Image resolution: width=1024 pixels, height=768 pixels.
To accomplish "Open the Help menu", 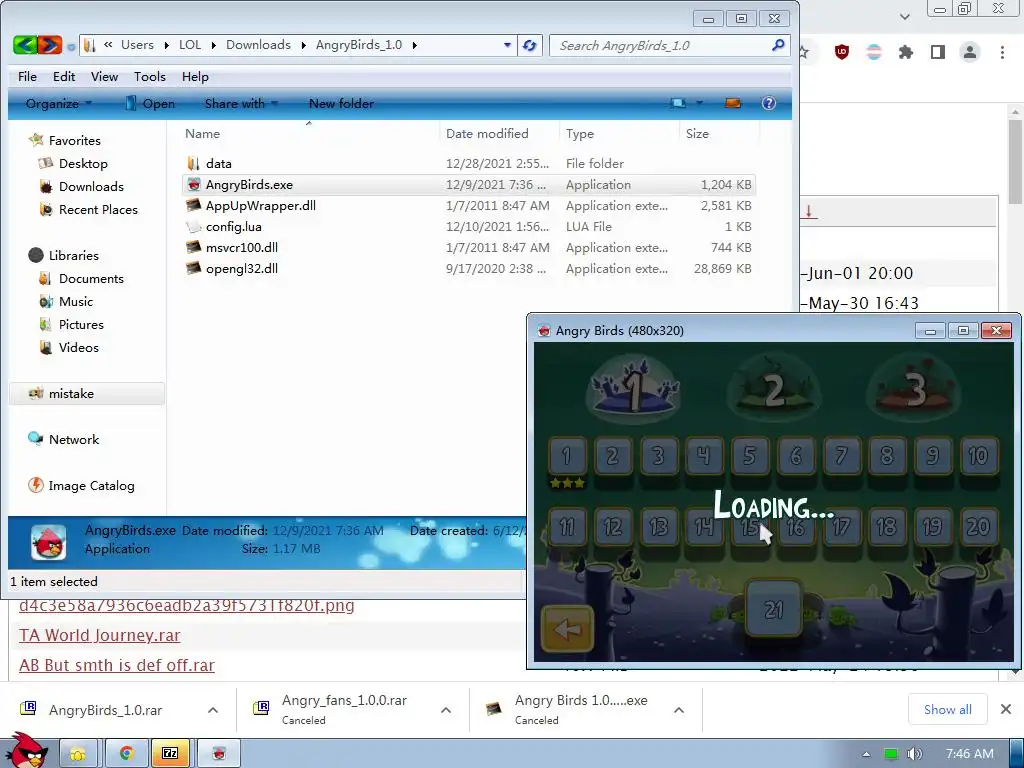I will pyautogui.click(x=195, y=76).
